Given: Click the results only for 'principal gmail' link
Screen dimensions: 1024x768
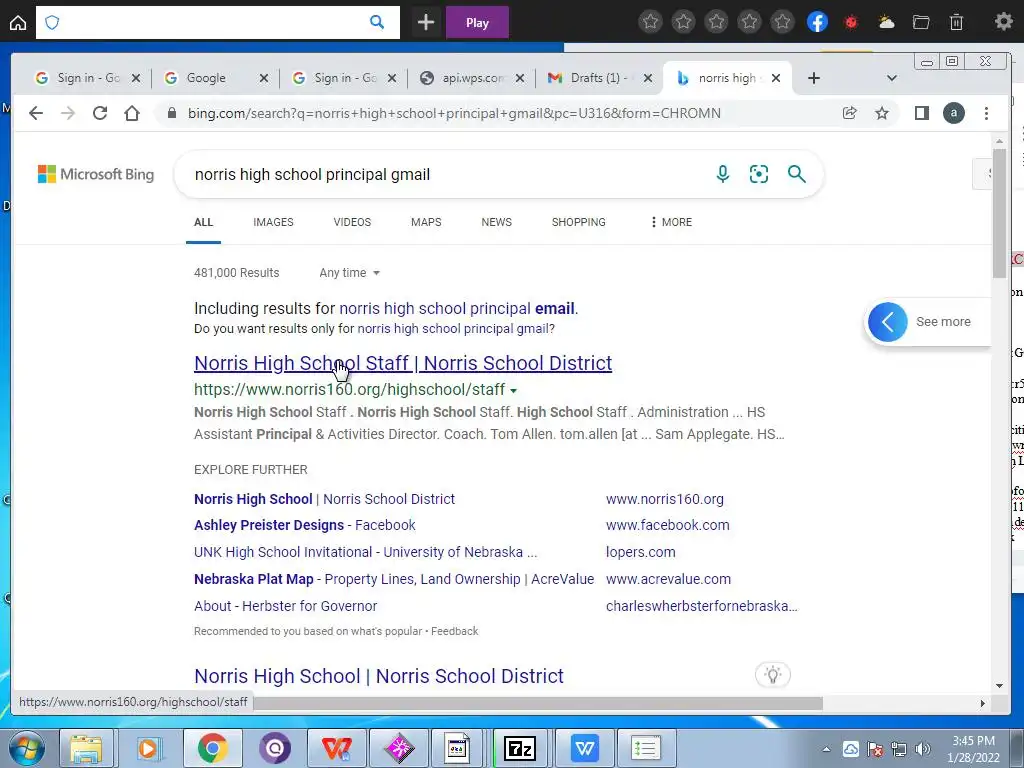Looking at the screenshot, I should pyautogui.click(x=454, y=328).
